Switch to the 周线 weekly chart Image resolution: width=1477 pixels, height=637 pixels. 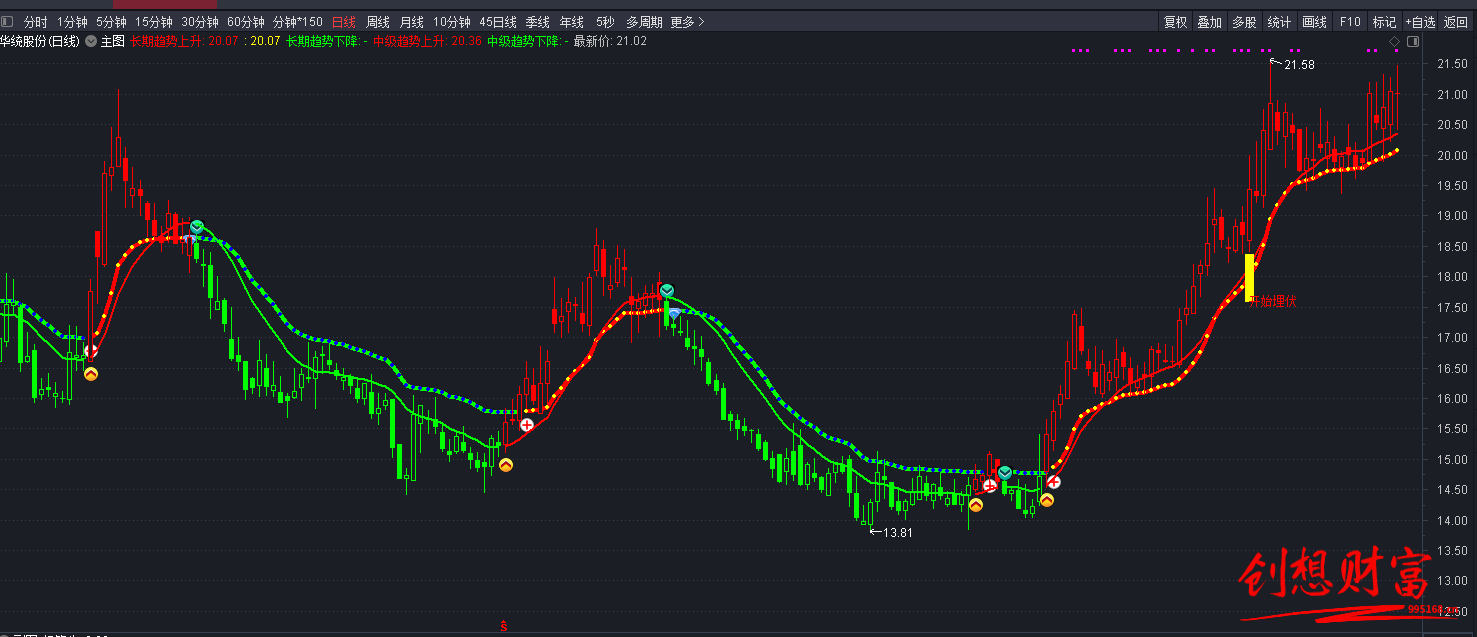[x=378, y=22]
